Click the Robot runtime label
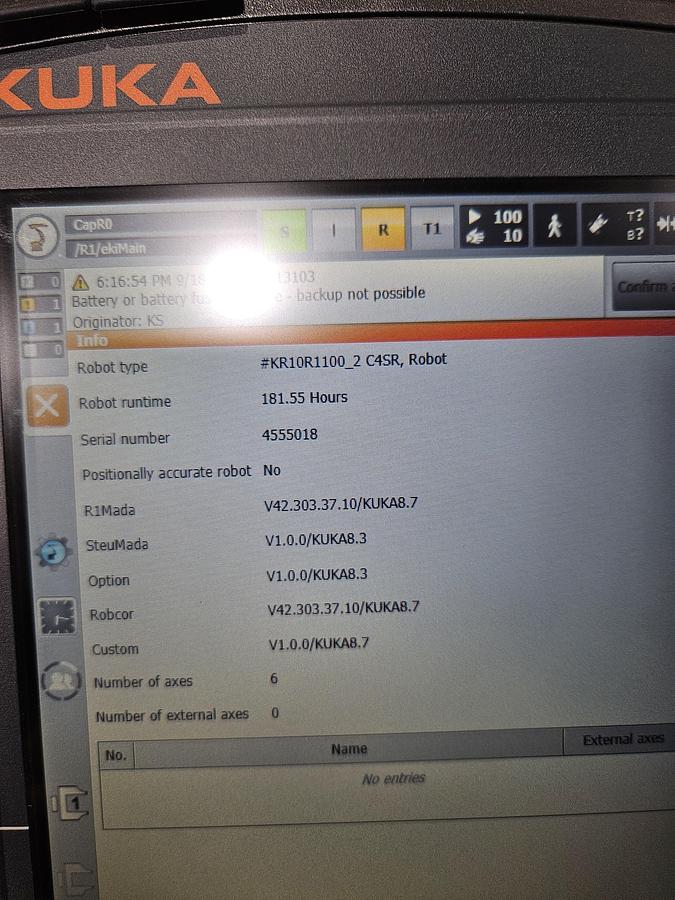Viewport: 675px width, 900px height. 125,402
